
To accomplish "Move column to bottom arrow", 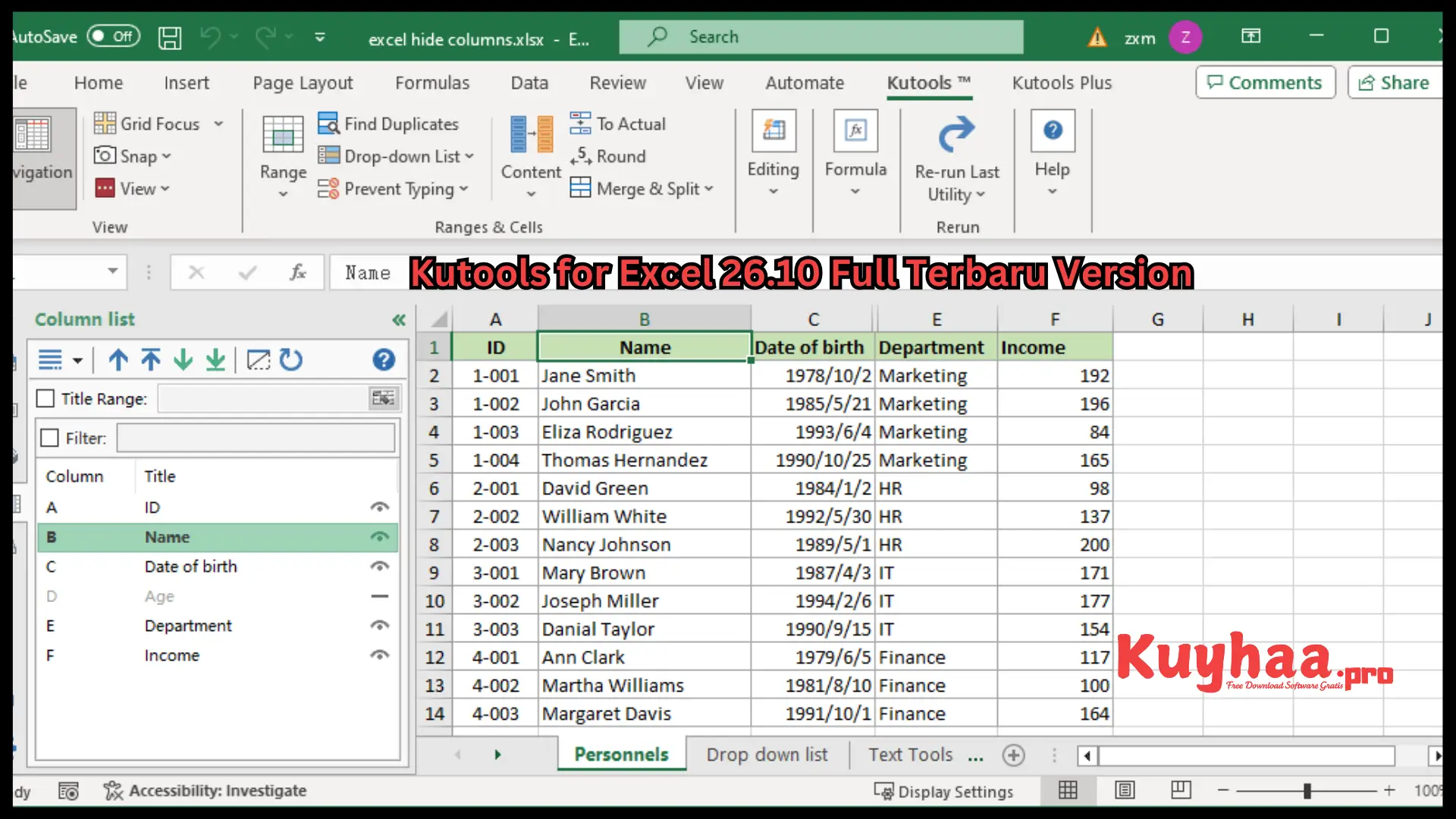I will 215,359.
